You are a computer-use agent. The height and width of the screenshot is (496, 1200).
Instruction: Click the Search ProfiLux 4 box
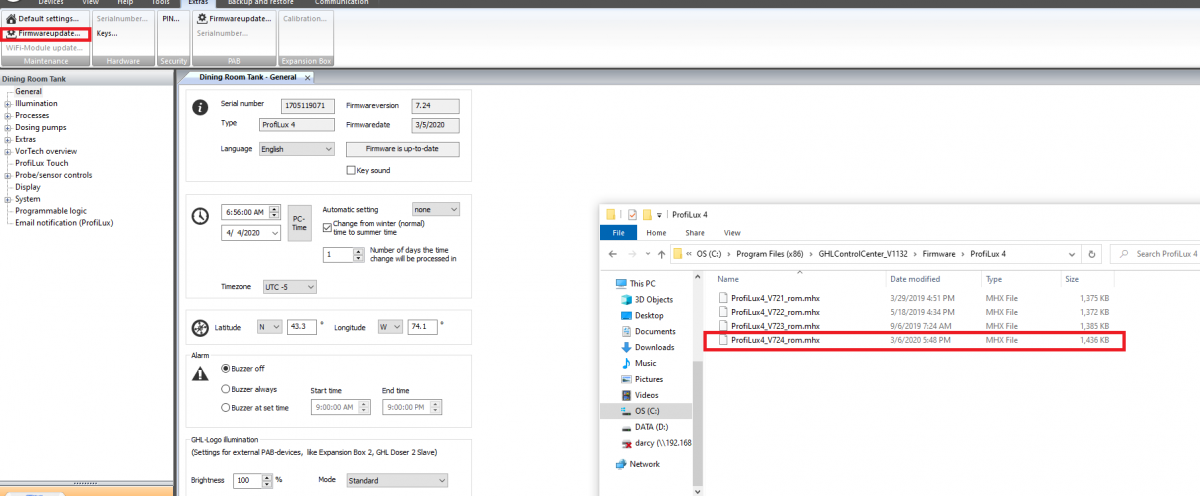click(x=1156, y=253)
